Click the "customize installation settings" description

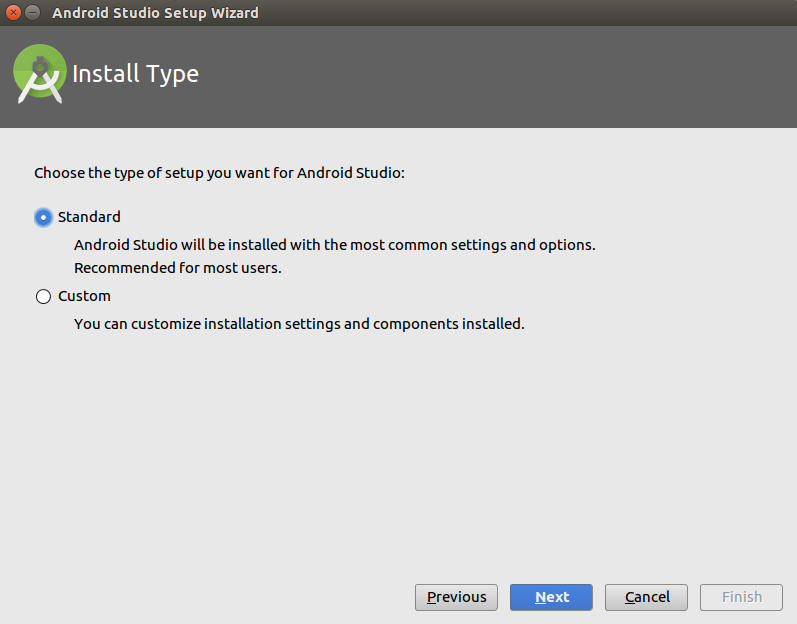pyautogui.click(x=298, y=324)
